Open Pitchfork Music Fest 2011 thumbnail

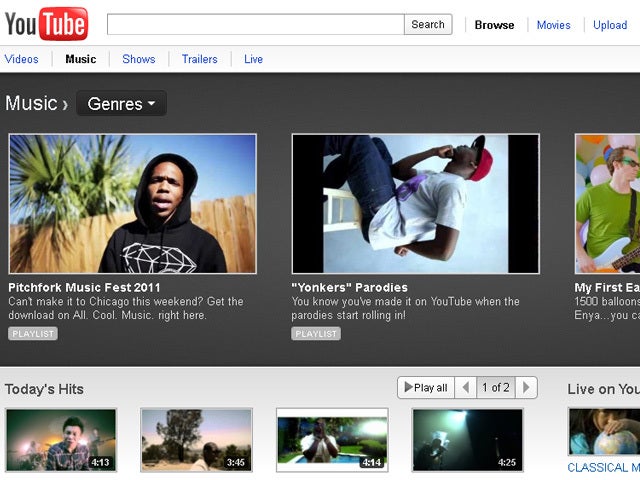point(133,204)
